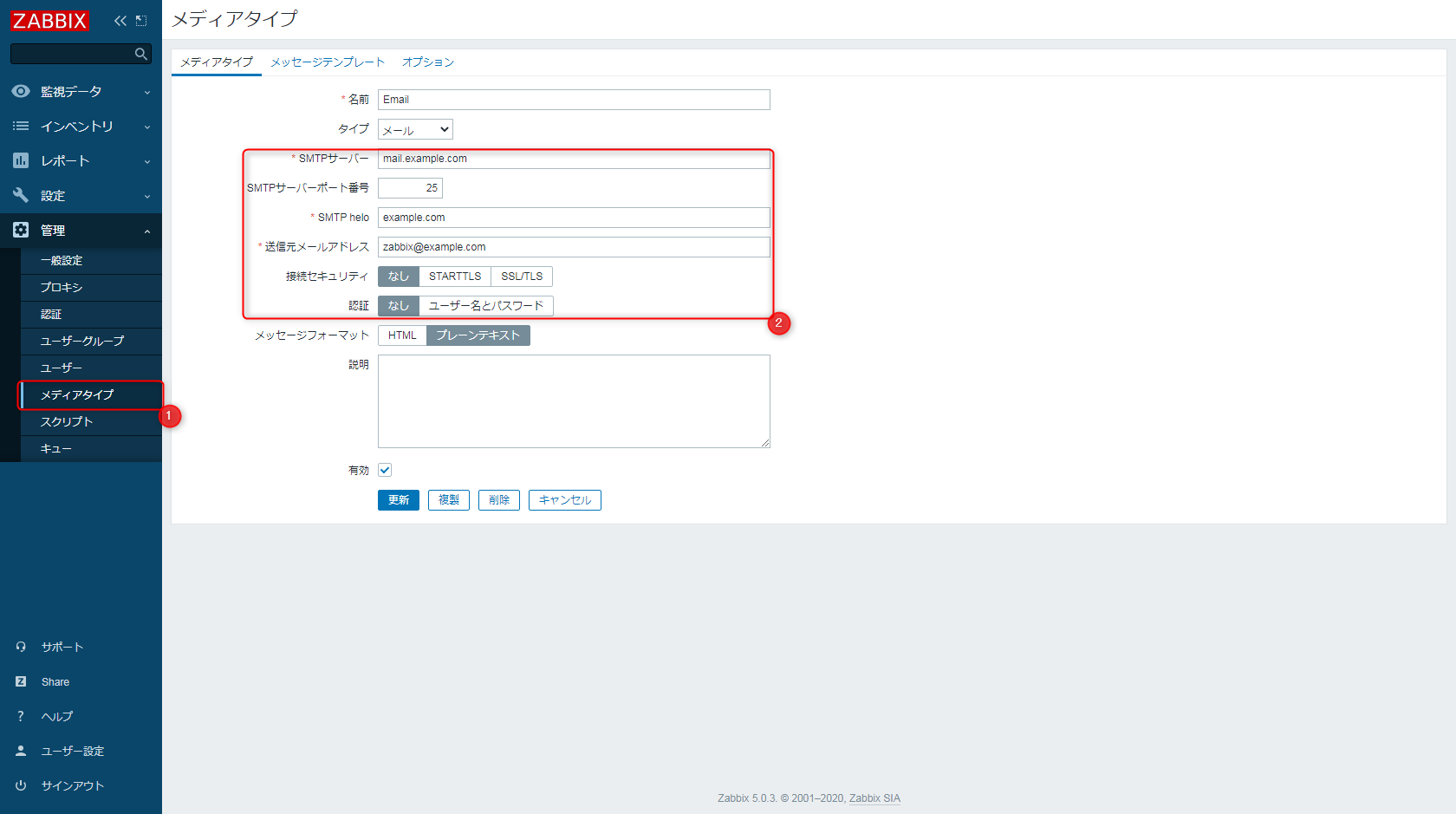Open the Zabbix SIA footer link
The height and width of the screenshot is (814, 1456).
point(874,798)
